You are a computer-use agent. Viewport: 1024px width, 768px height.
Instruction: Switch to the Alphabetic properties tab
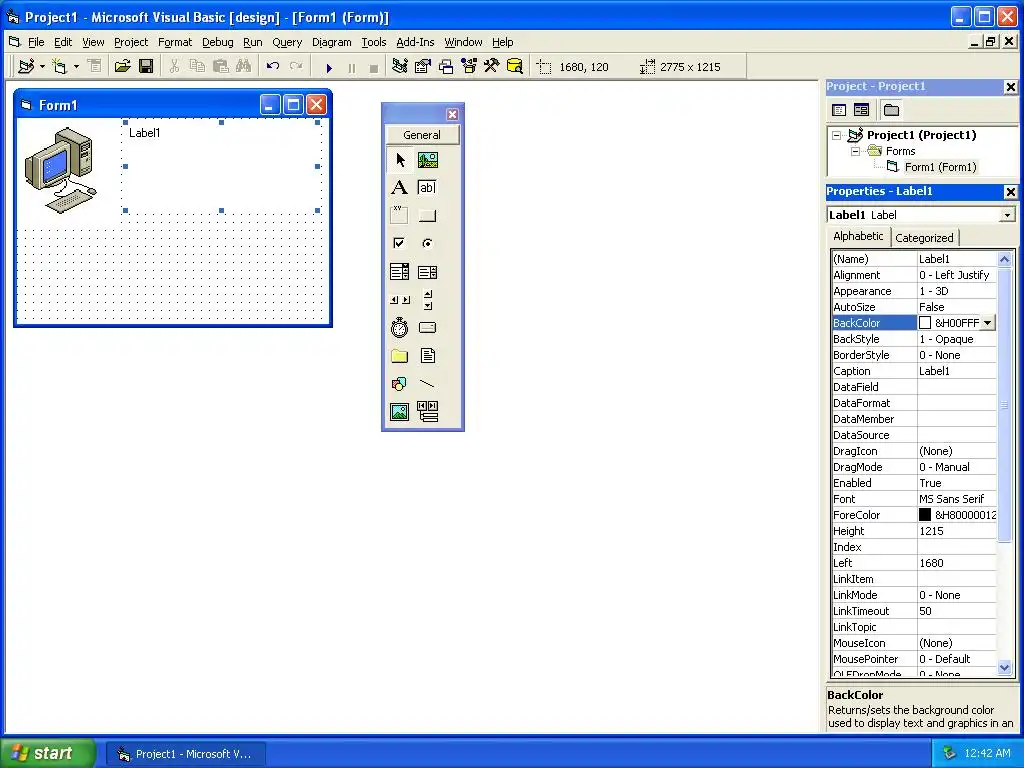[858, 236]
